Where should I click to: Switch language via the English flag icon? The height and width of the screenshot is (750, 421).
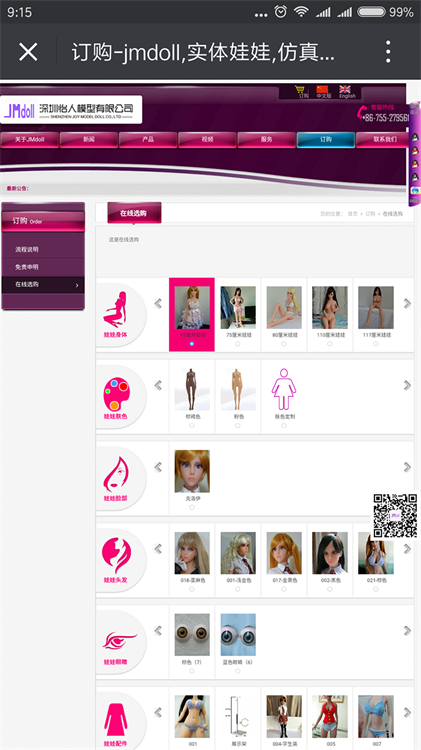pos(345,91)
